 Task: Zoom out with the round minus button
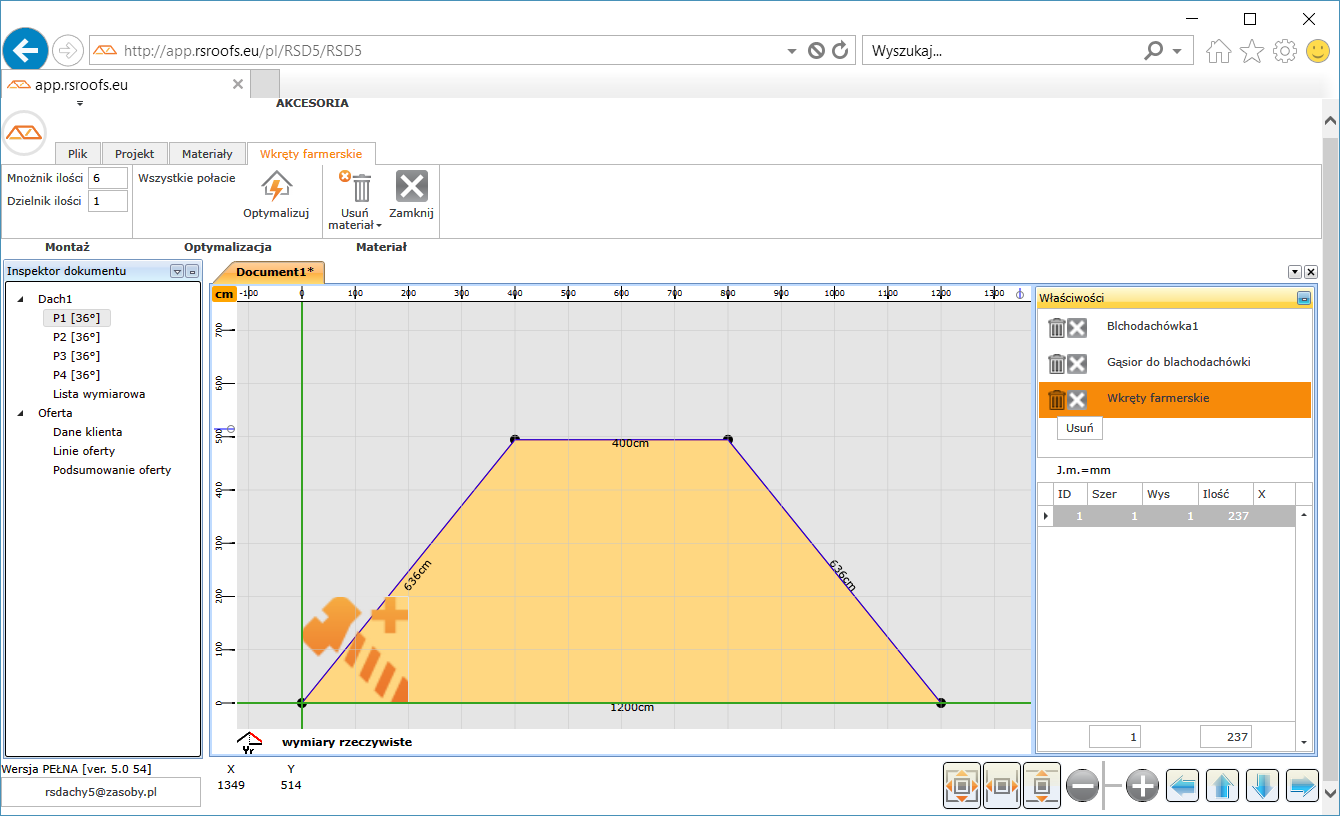tap(1083, 786)
